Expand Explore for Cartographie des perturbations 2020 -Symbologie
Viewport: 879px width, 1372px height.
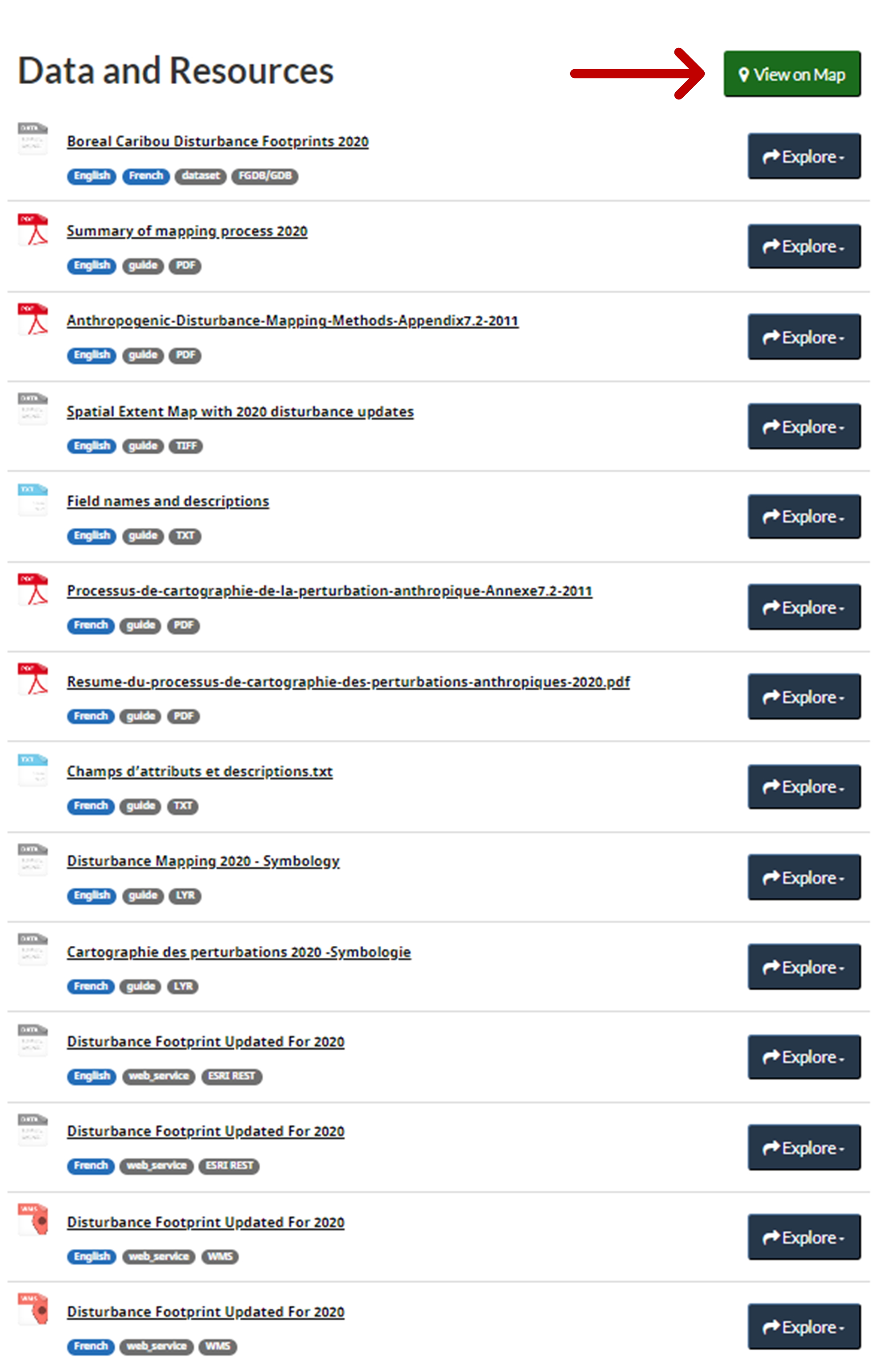(x=804, y=967)
